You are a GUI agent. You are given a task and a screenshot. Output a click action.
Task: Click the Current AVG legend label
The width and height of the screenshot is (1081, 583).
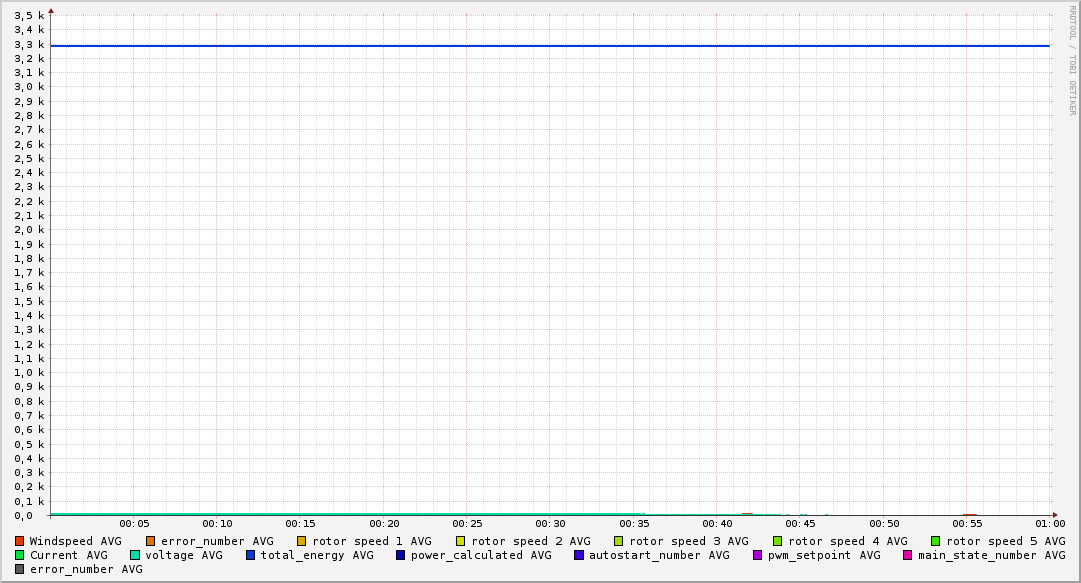coord(68,555)
